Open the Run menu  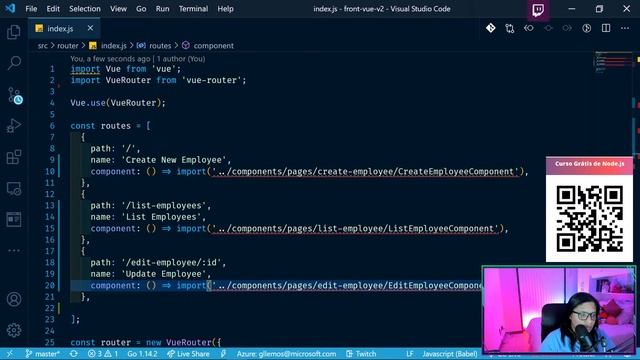(162, 9)
